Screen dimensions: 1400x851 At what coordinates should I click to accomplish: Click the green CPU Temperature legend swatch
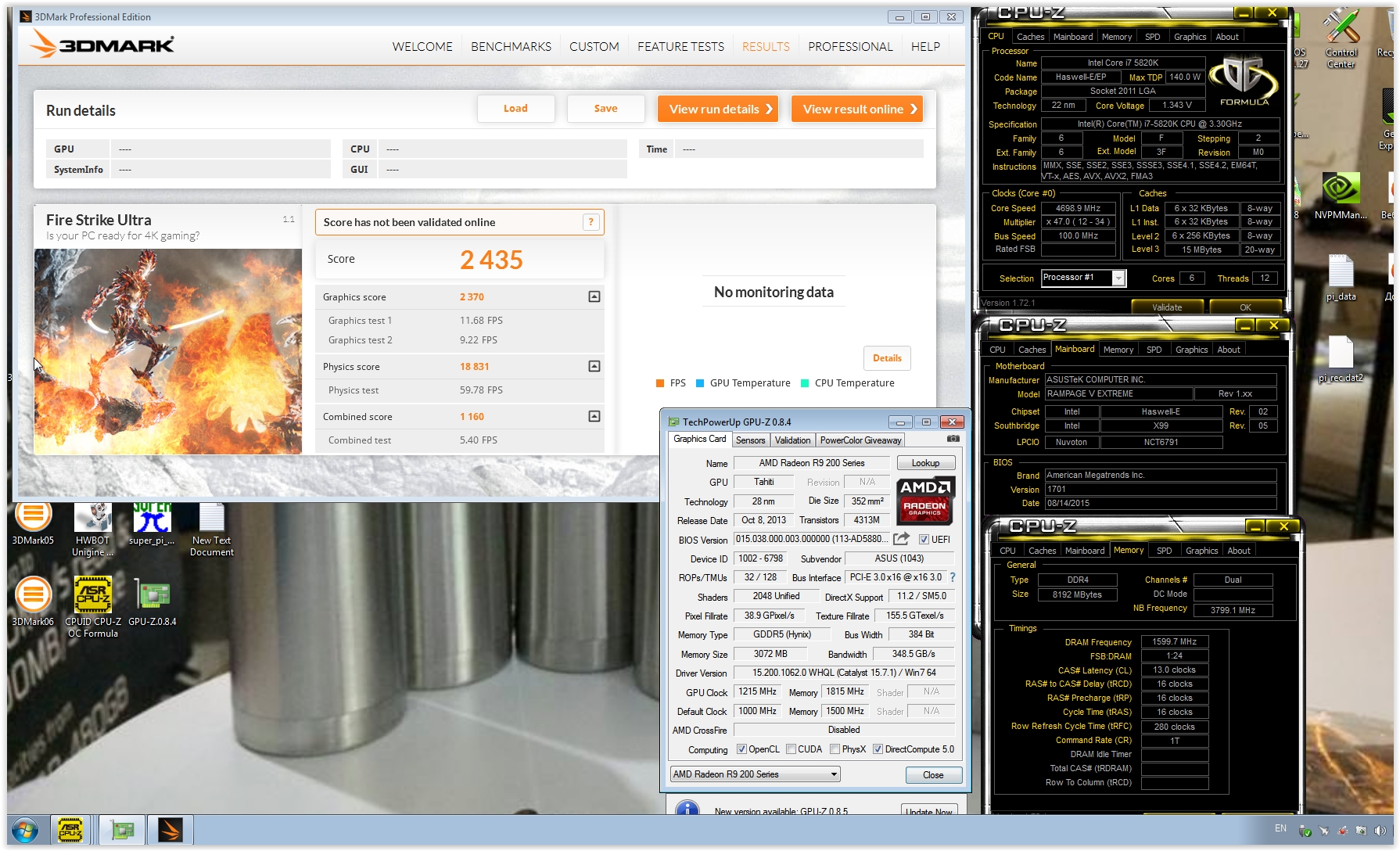tap(805, 383)
